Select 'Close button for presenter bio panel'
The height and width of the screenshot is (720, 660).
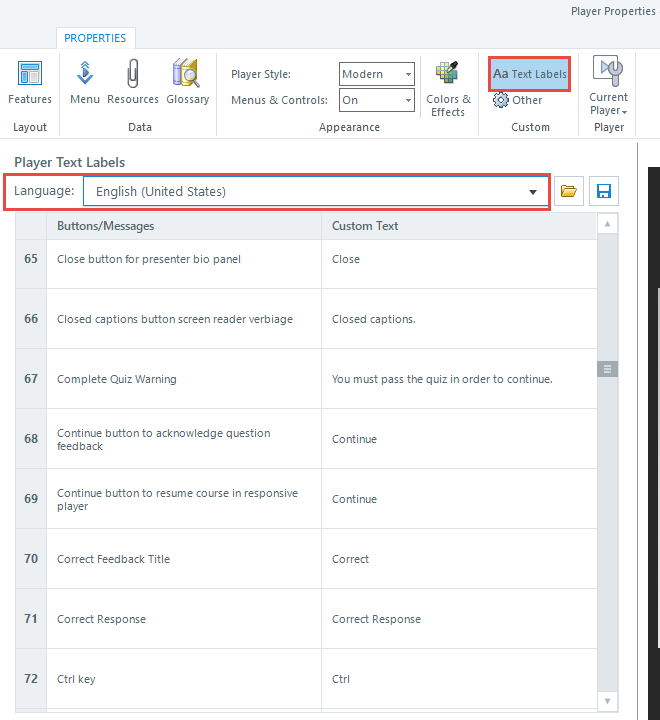[149, 259]
